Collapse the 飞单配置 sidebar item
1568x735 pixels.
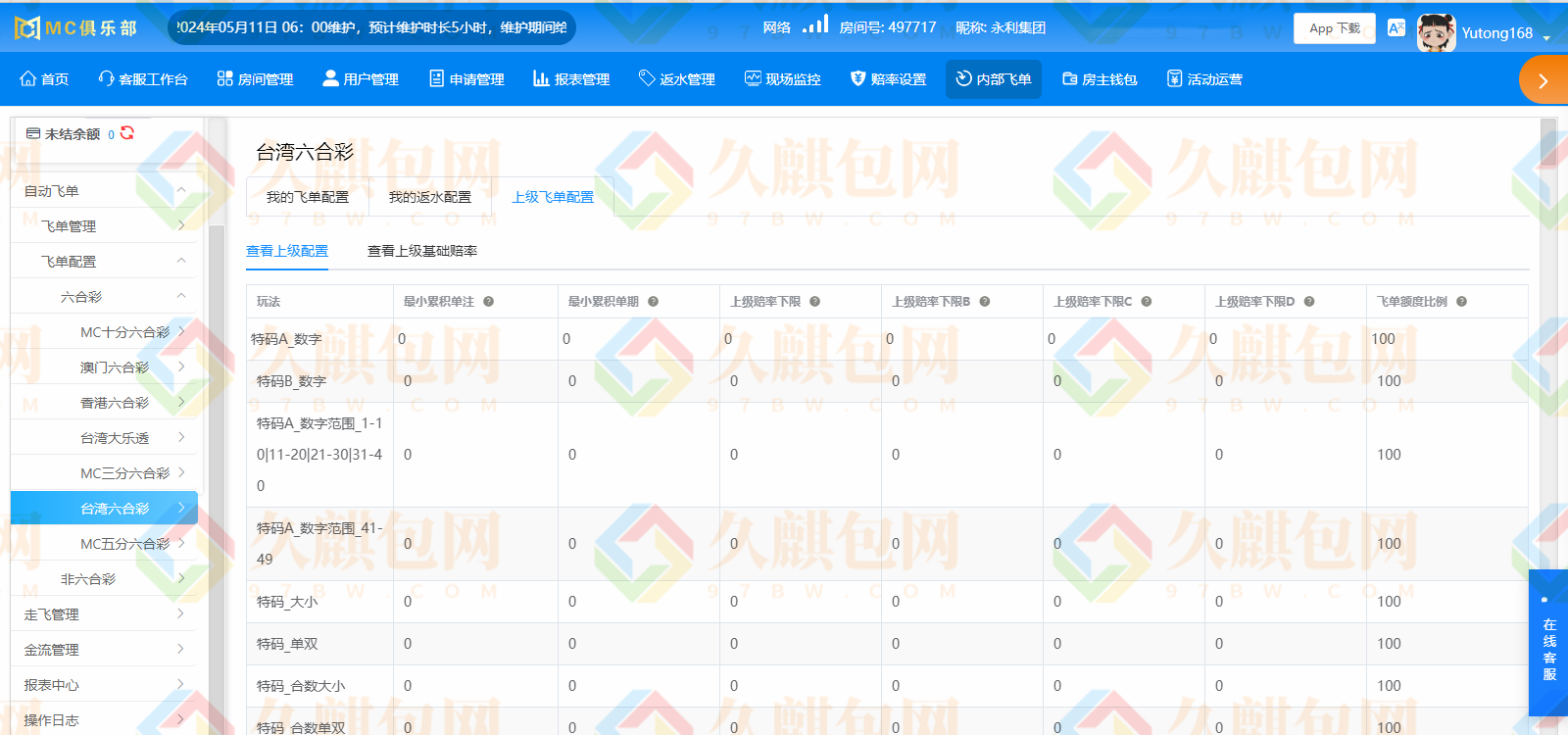[104, 262]
